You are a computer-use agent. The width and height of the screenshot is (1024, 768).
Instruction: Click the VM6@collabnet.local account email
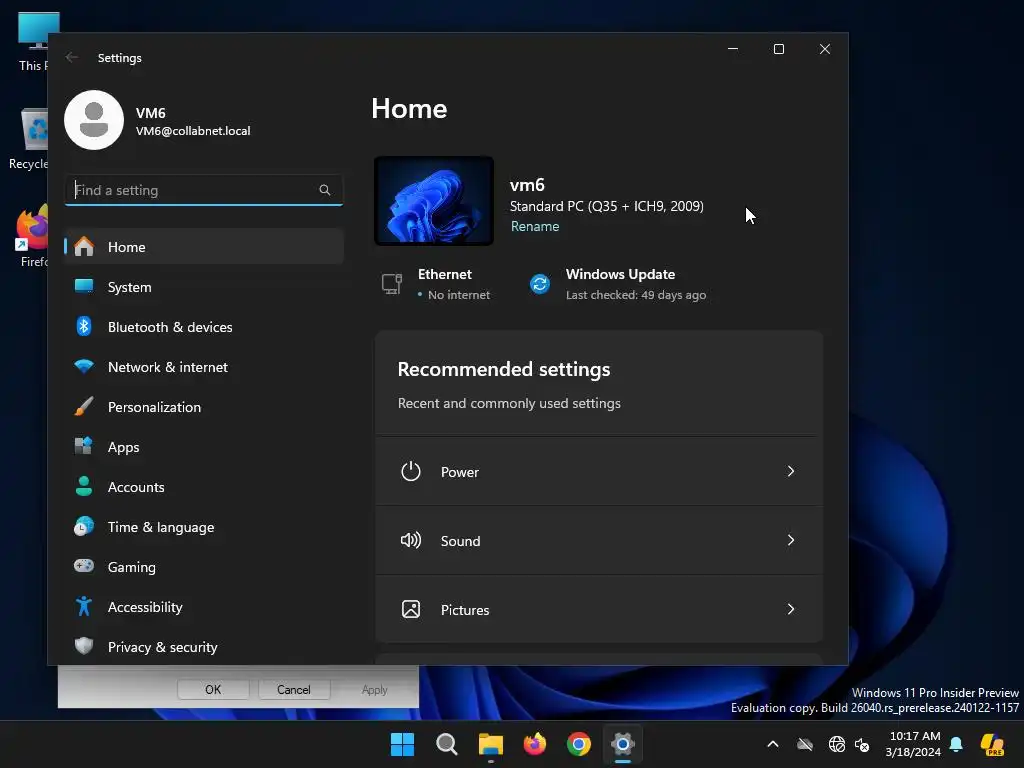click(x=193, y=131)
